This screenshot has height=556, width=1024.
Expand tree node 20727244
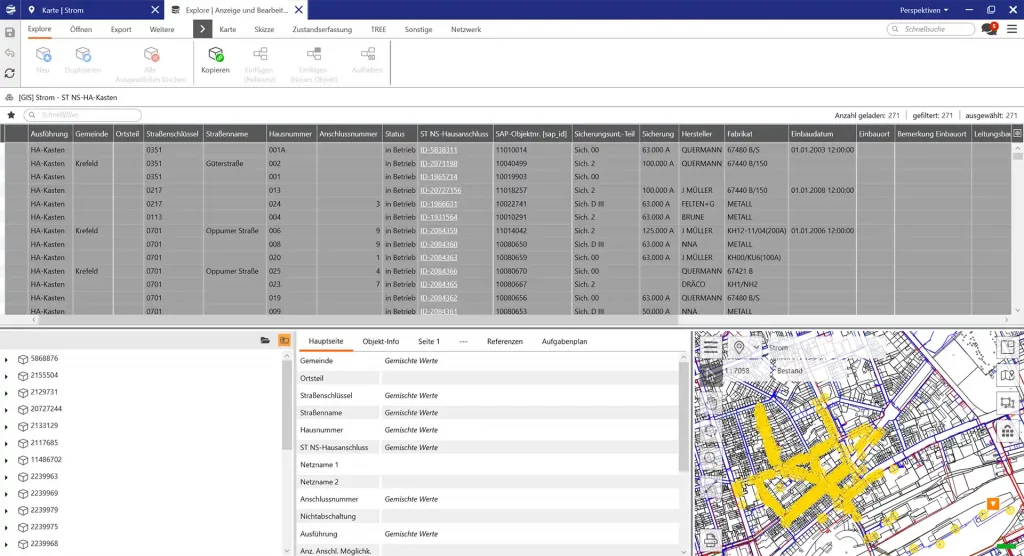tap(7, 409)
